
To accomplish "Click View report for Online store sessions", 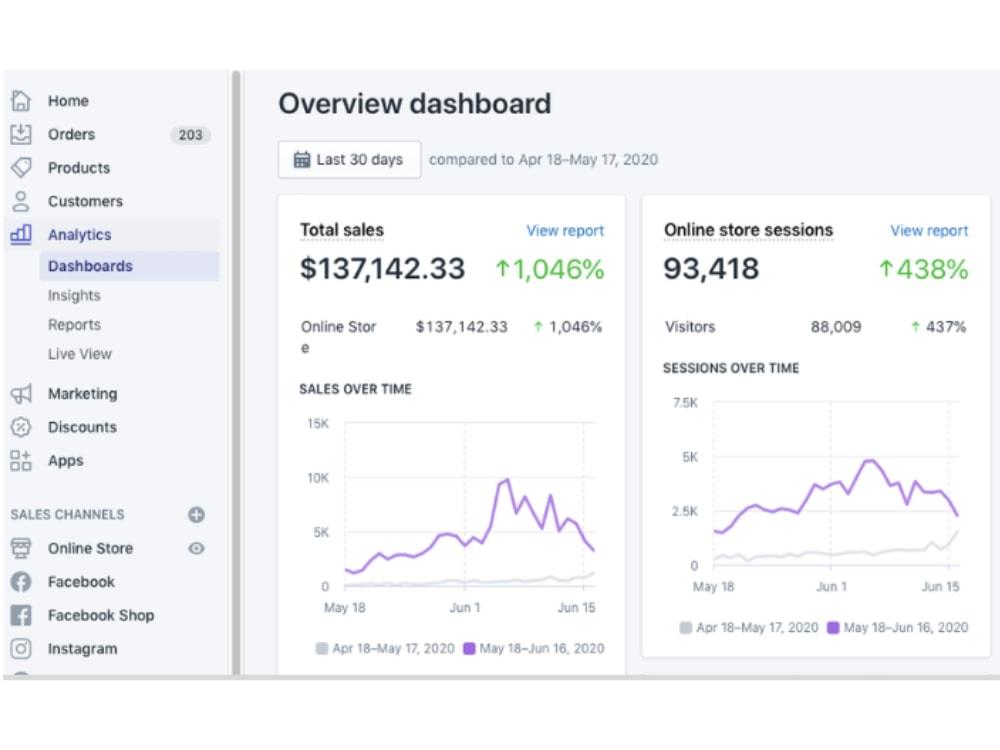I will tap(929, 231).
